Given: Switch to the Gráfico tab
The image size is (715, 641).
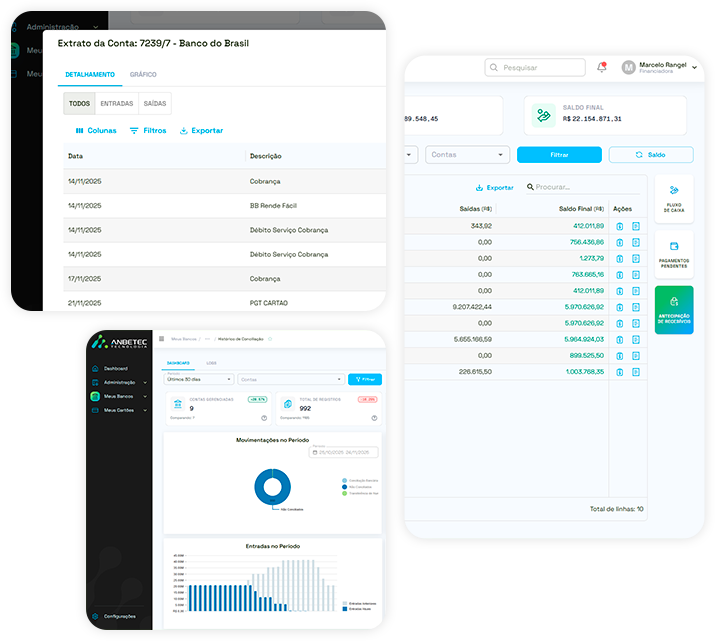Looking at the screenshot, I should coord(143,75).
